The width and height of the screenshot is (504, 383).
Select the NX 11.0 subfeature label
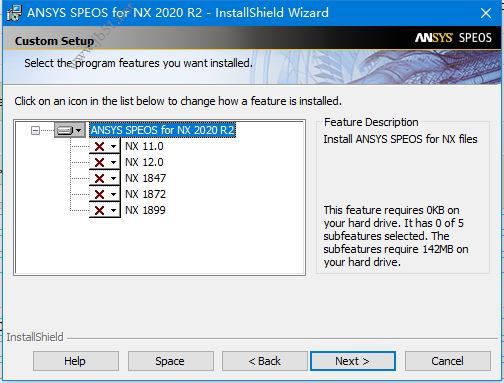(144, 146)
